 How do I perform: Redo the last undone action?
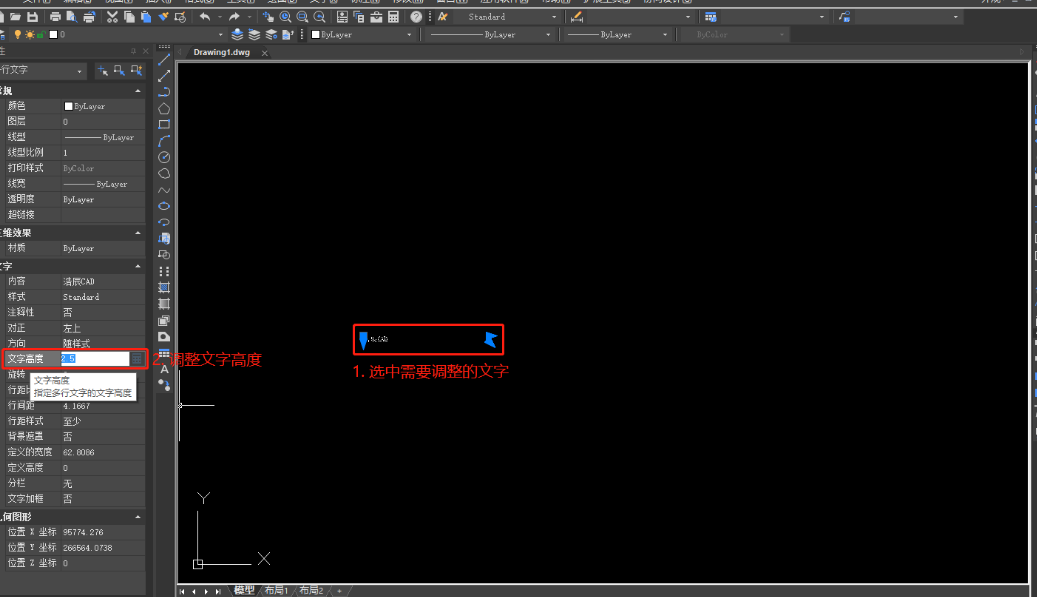coord(234,17)
